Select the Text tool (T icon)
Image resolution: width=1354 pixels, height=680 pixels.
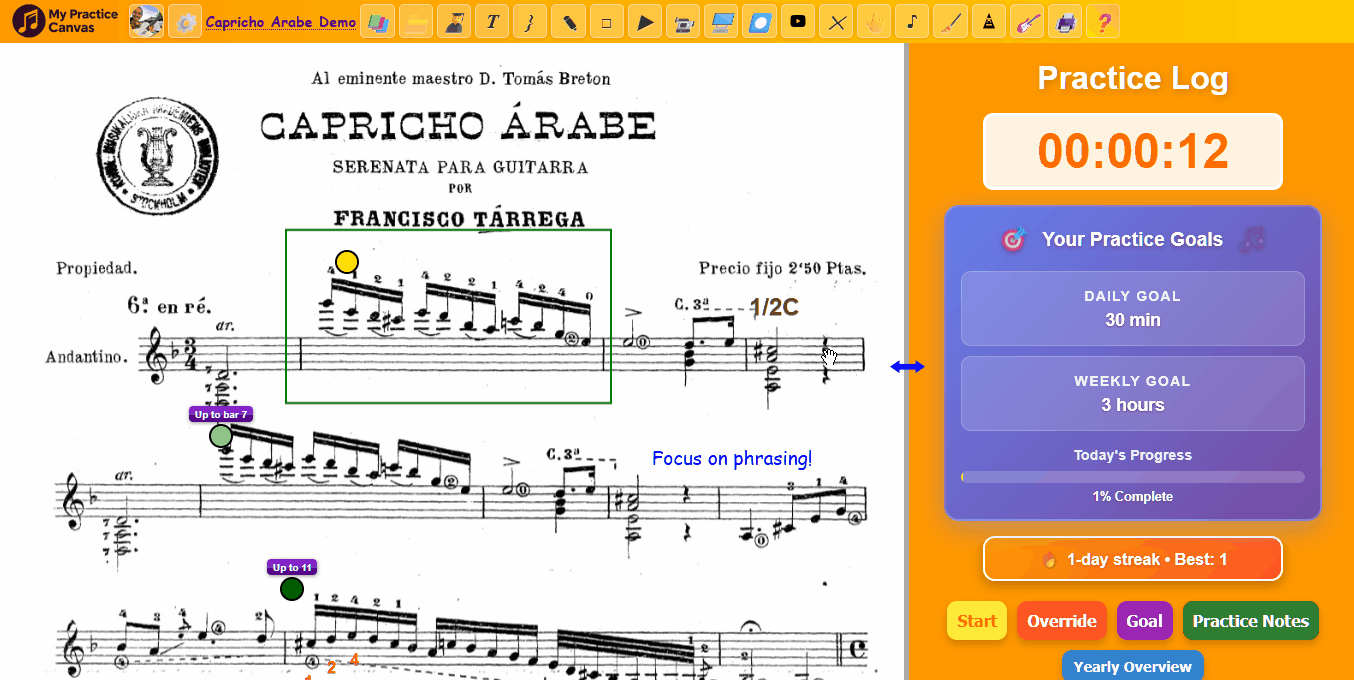(492, 21)
